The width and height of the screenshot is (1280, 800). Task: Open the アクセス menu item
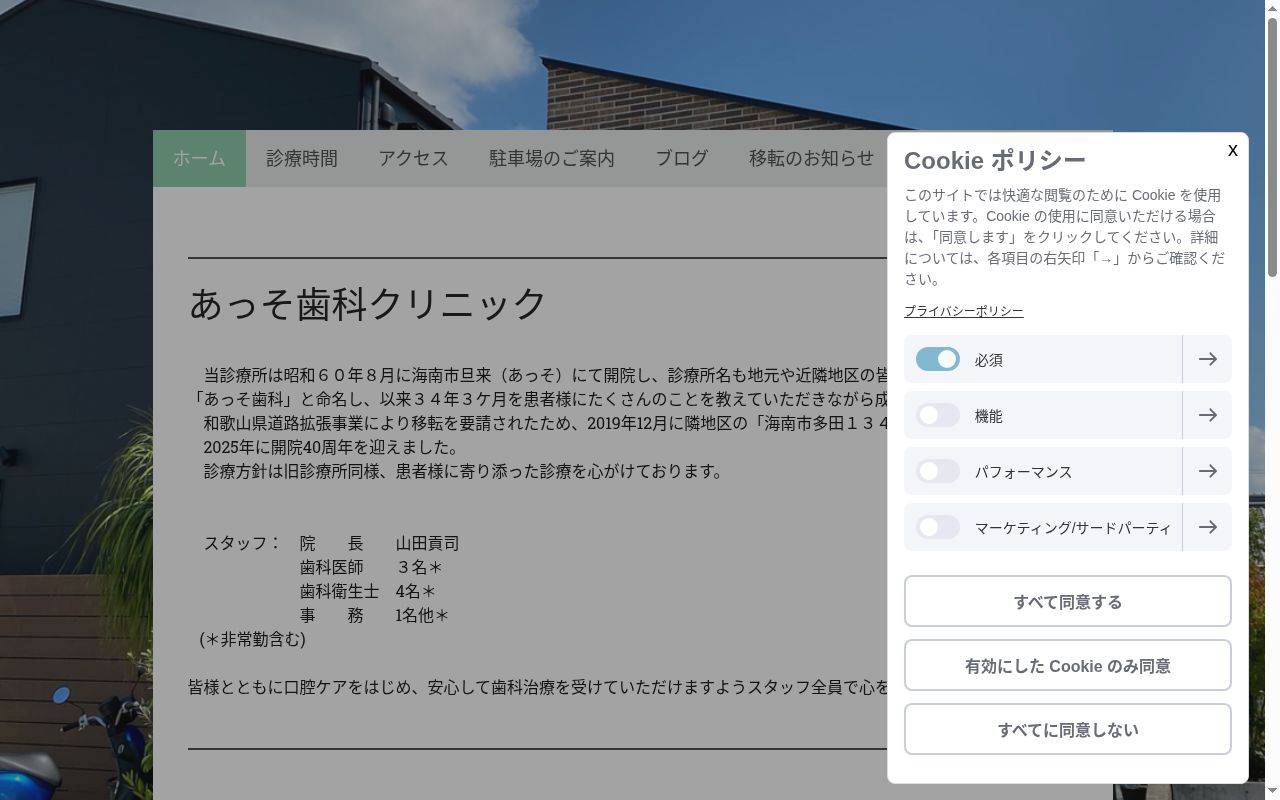coord(413,158)
